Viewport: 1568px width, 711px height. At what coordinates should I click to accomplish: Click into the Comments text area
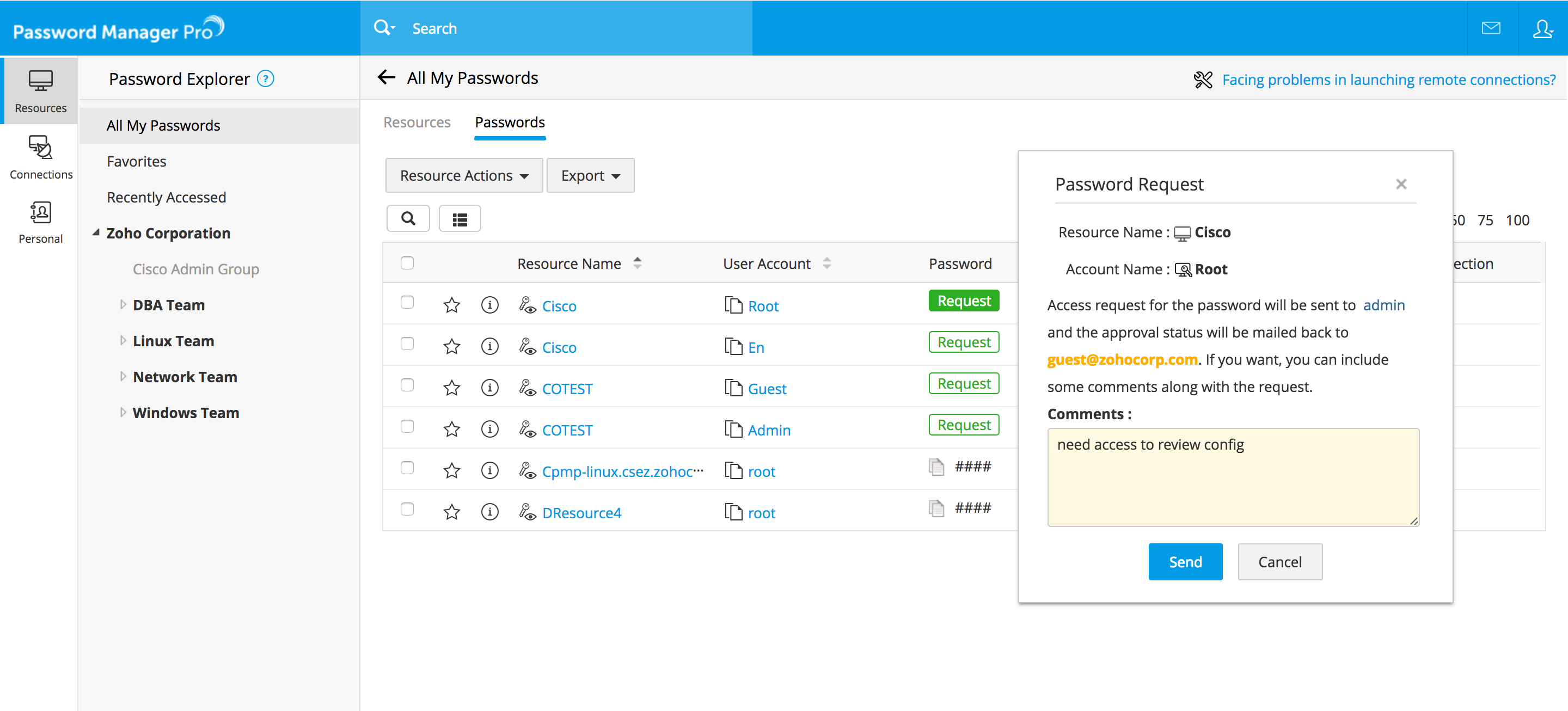[x=1233, y=477]
